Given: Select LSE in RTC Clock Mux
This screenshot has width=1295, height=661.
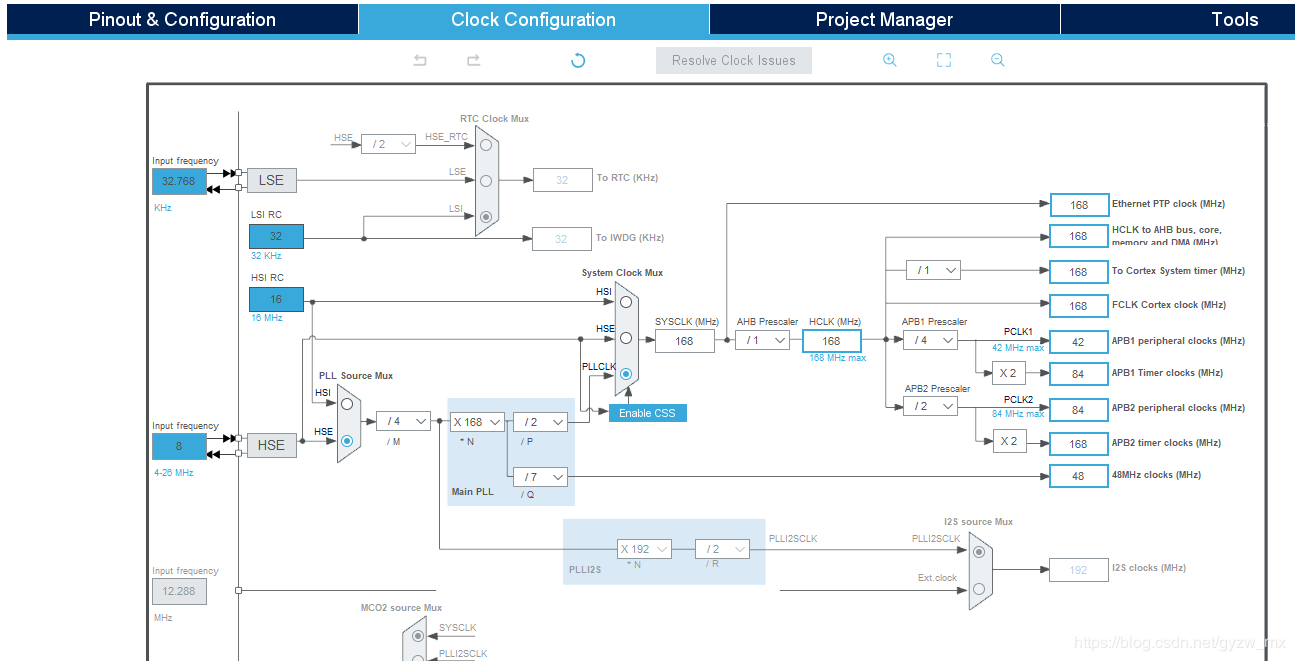Looking at the screenshot, I should click(x=486, y=181).
